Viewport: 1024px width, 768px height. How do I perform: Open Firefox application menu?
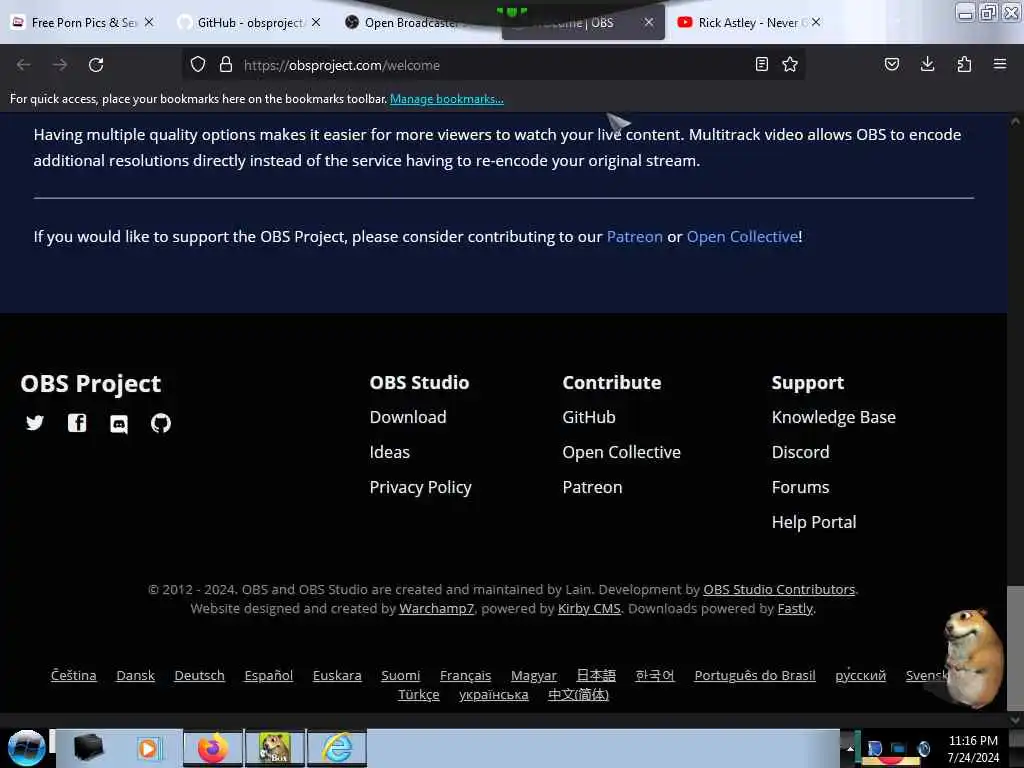click(1000, 64)
